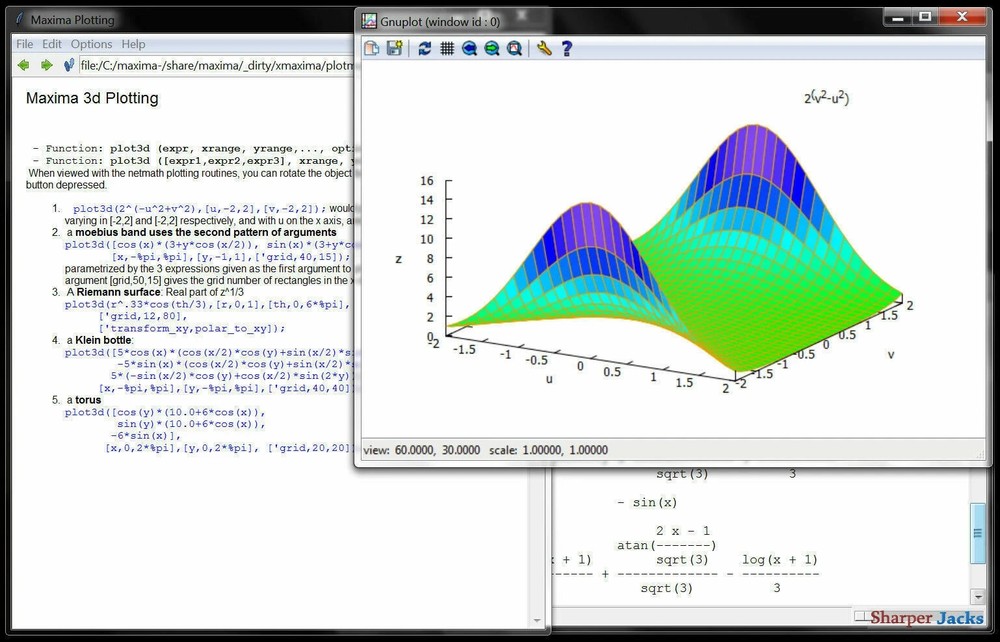Copy the plot using the clipboard icon
This screenshot has width=1000, height=642.
(371, 48)
